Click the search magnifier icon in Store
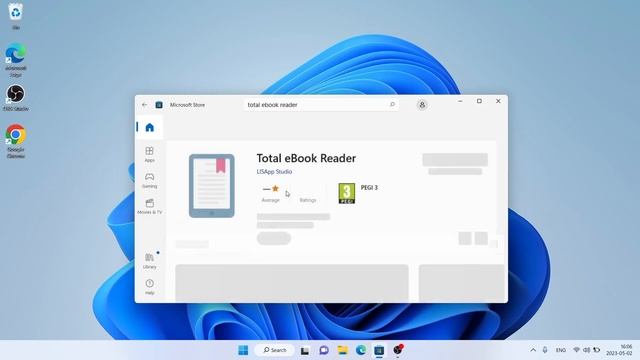640x360 pixels. 392,104
